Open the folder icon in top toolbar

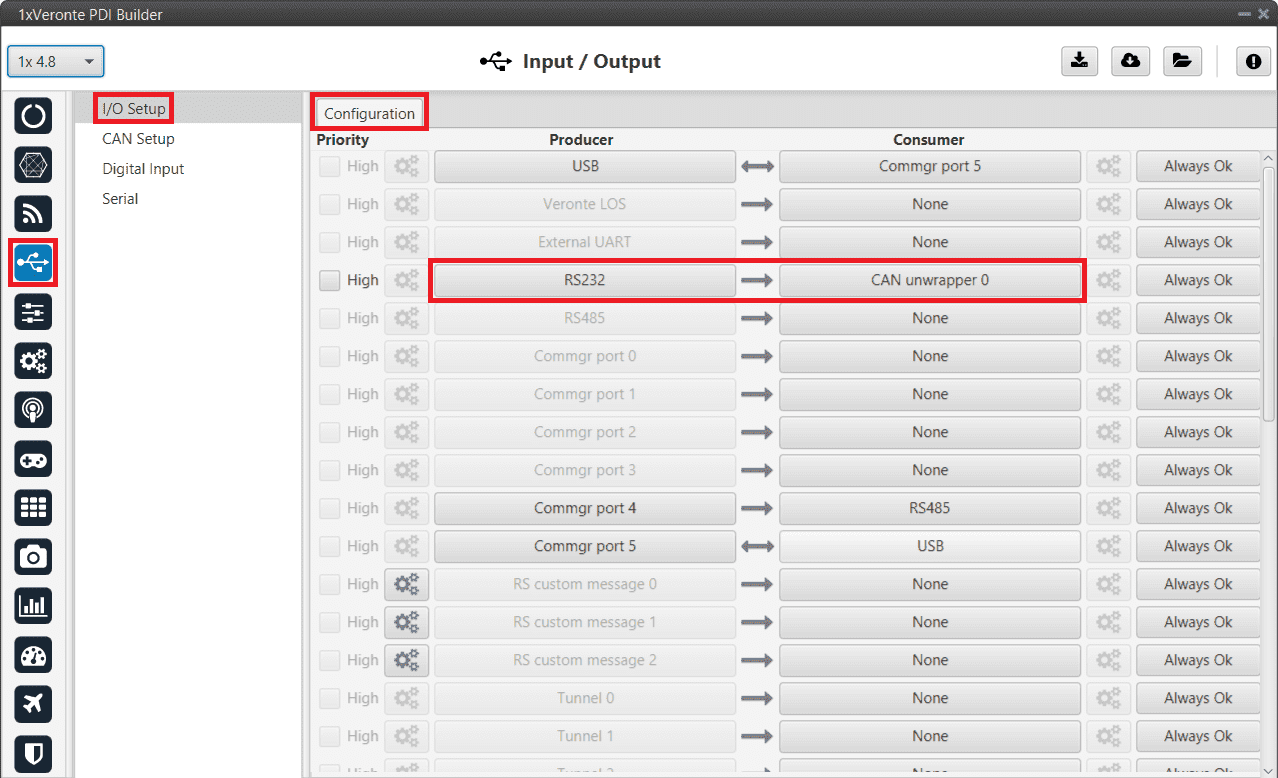[1181, 61]
